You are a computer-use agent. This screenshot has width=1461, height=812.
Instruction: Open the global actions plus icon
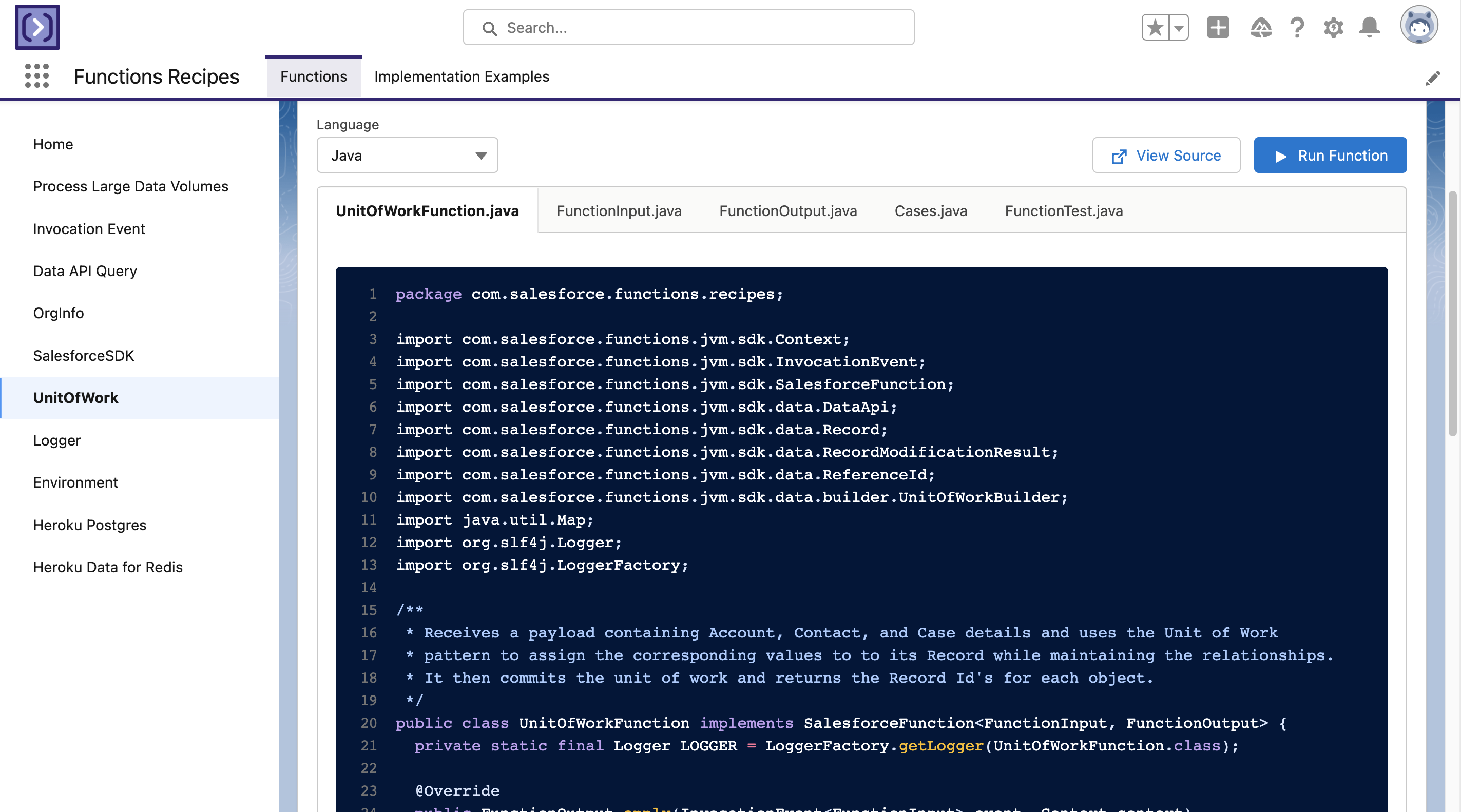click(1218, 27)
